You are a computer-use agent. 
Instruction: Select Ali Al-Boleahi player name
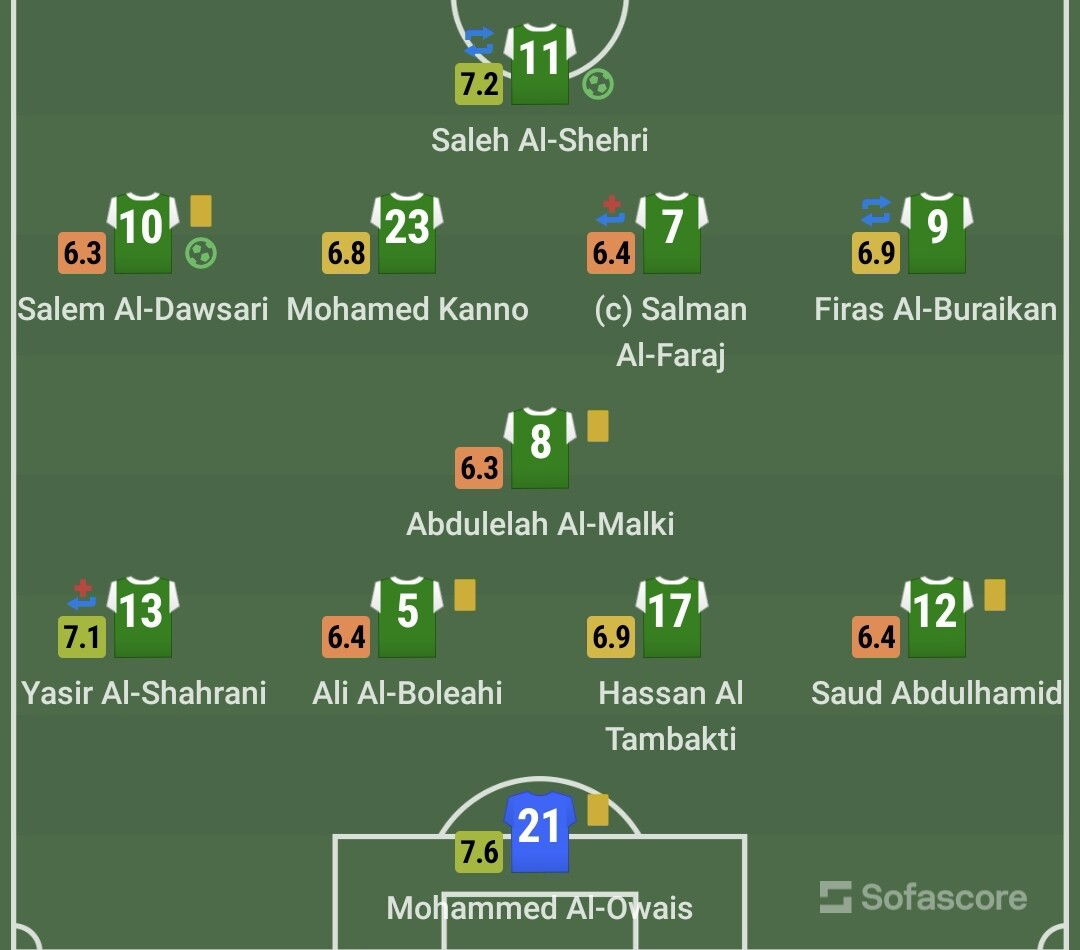pos(407,693)
